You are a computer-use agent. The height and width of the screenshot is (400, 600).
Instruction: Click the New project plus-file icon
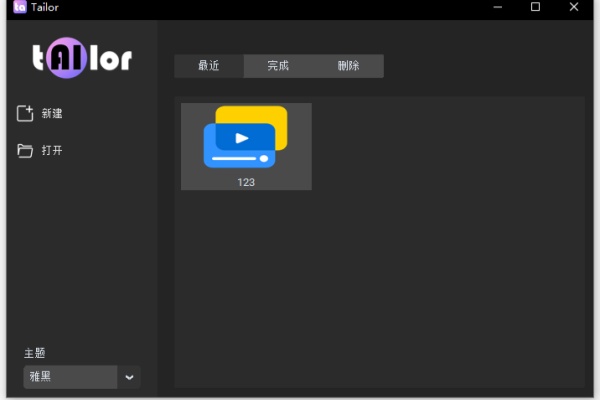coord(25,114)
